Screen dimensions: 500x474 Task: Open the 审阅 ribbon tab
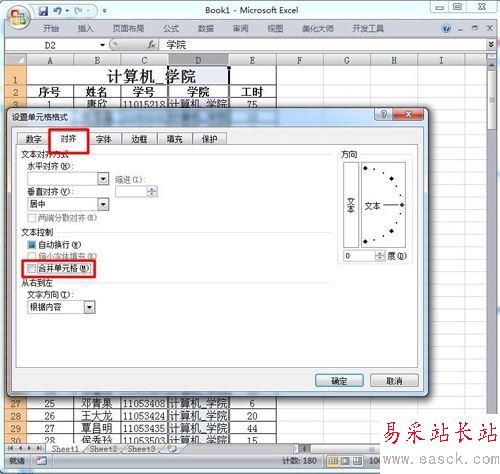click(x=240, y=29)
